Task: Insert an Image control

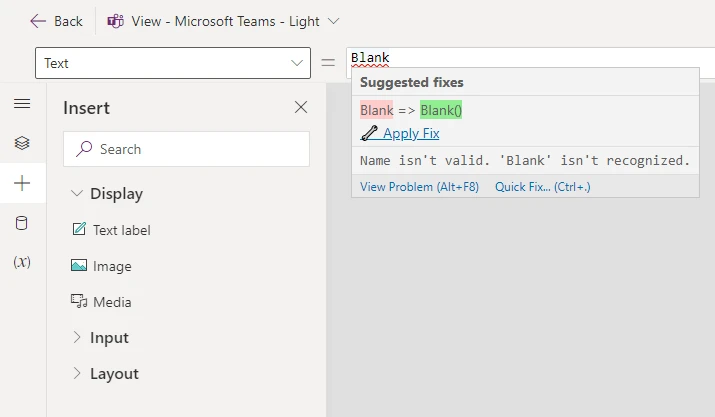Action: [x=111, y=266]
